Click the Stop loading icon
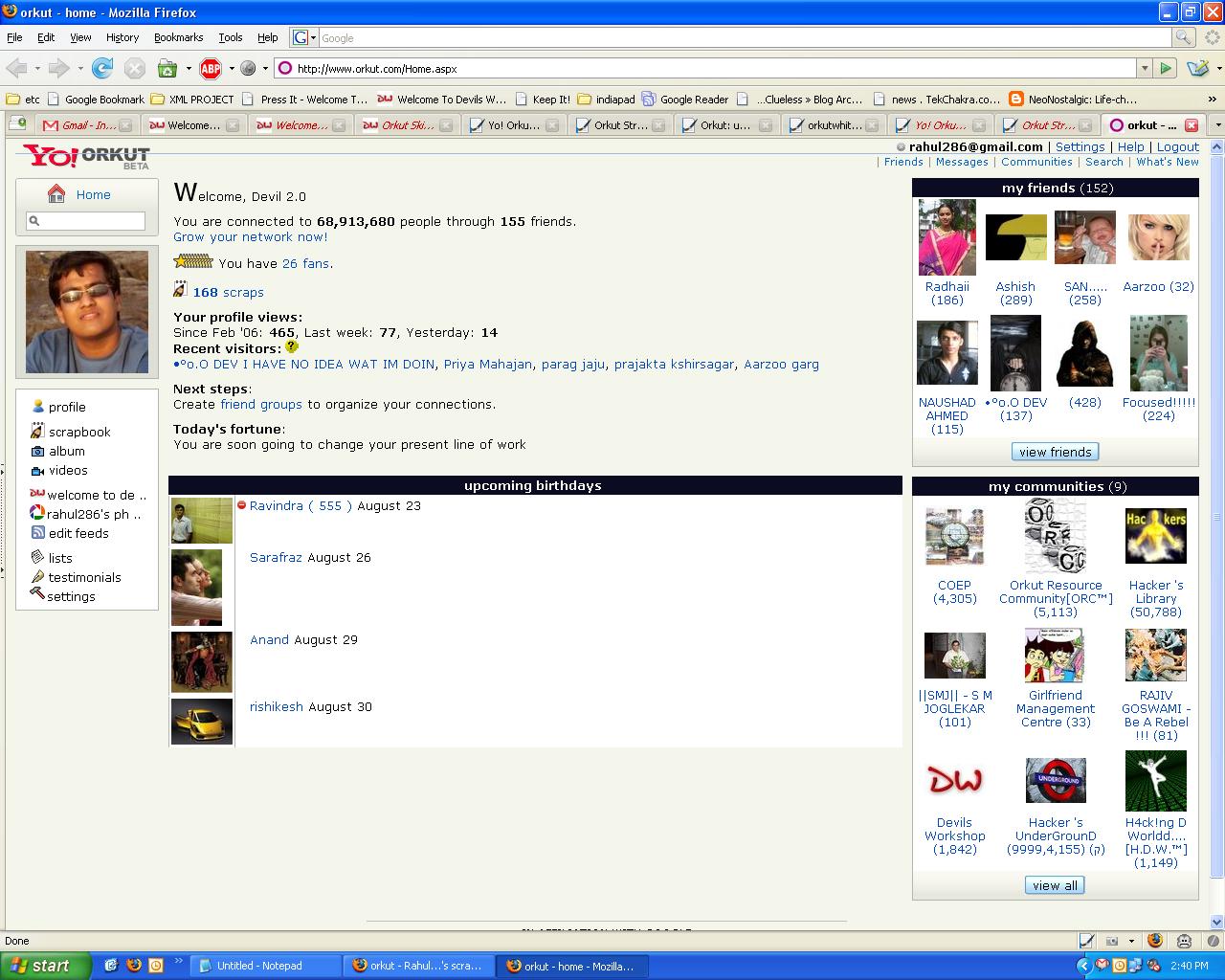 click(135, 68)
